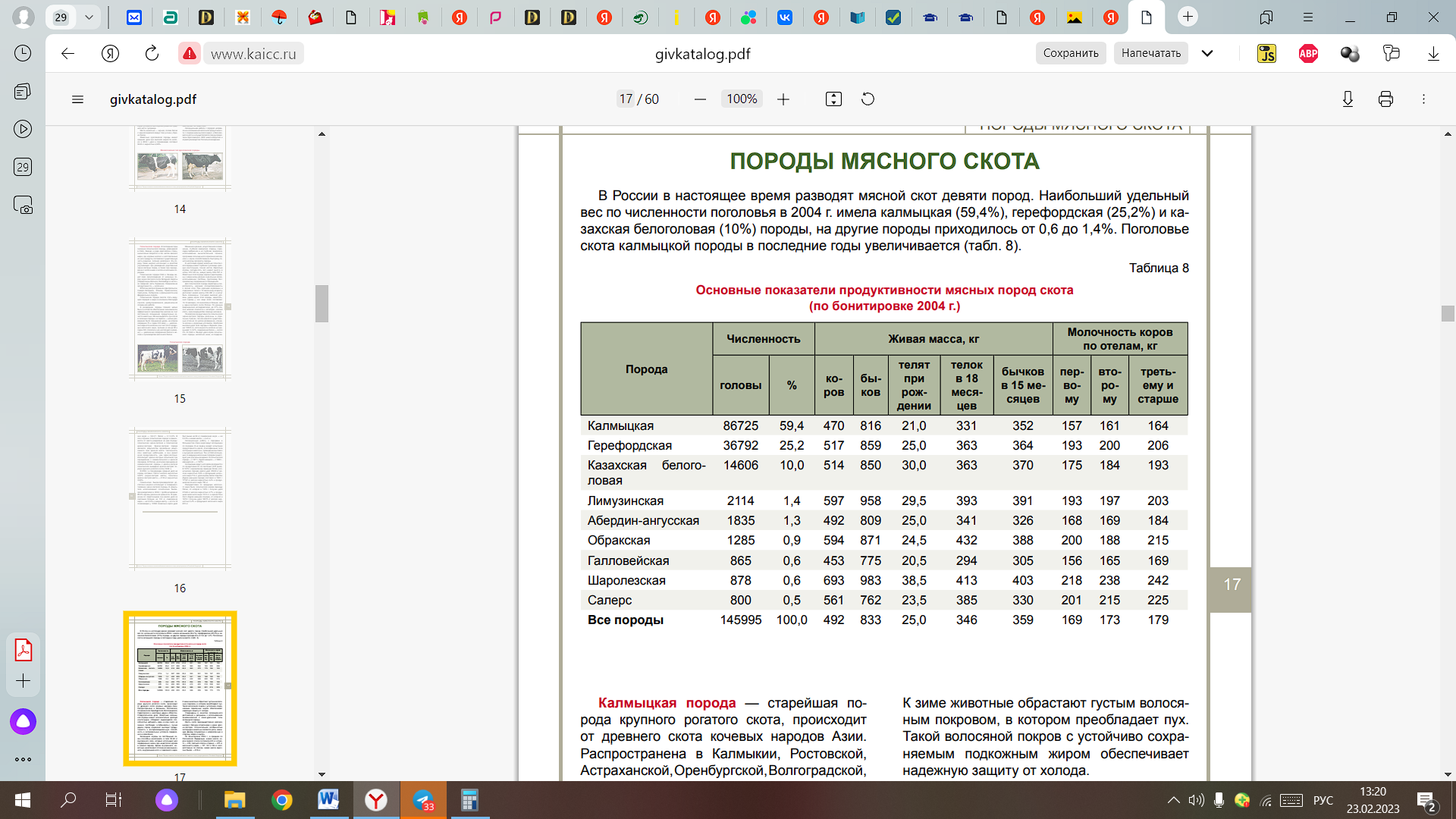Print the document using the printer icon
This screenshot has width=1456, height=819.
point(1385,99)
